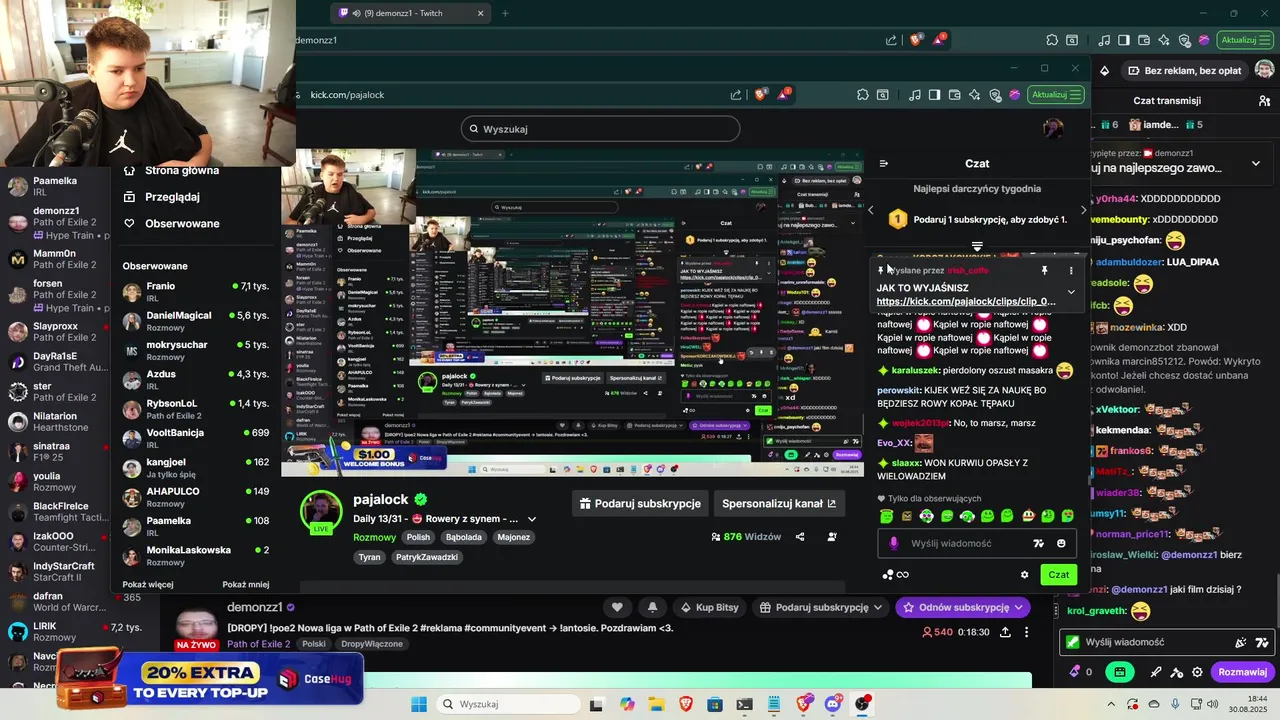Viewport: 1280px width, 720px height.
Task: Open Brave wallet icon in Twitch window toolbar
Action: pyautogui.click(x=1144, y=40)
